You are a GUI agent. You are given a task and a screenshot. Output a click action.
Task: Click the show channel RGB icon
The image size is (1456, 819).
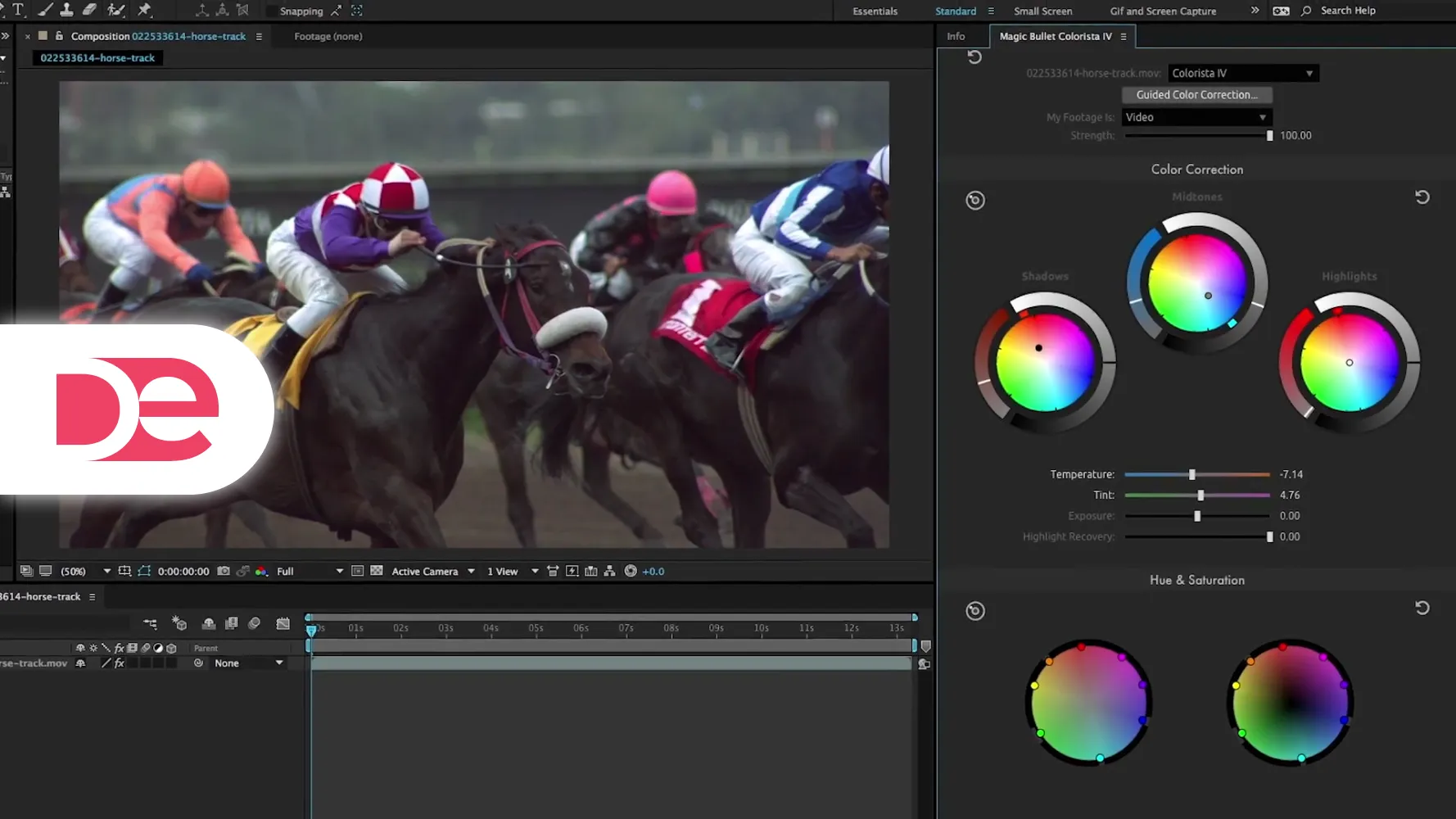click(x=261, y=571)
